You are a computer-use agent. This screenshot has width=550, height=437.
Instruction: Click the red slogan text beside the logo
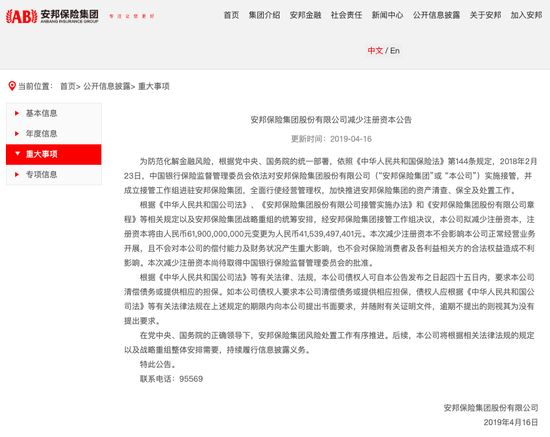coord(132,16)
